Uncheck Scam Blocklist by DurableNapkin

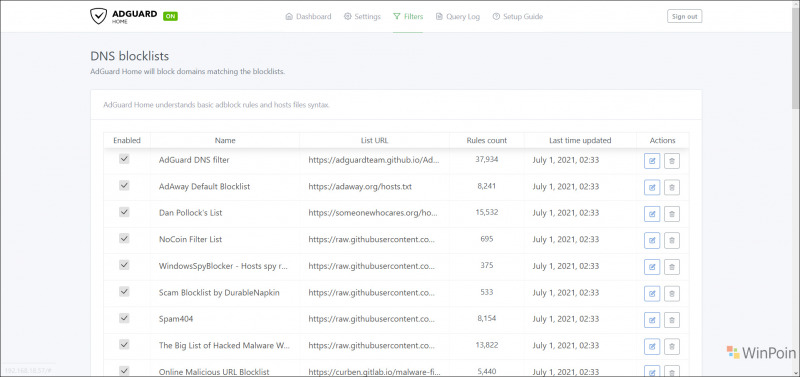(124, 292)
